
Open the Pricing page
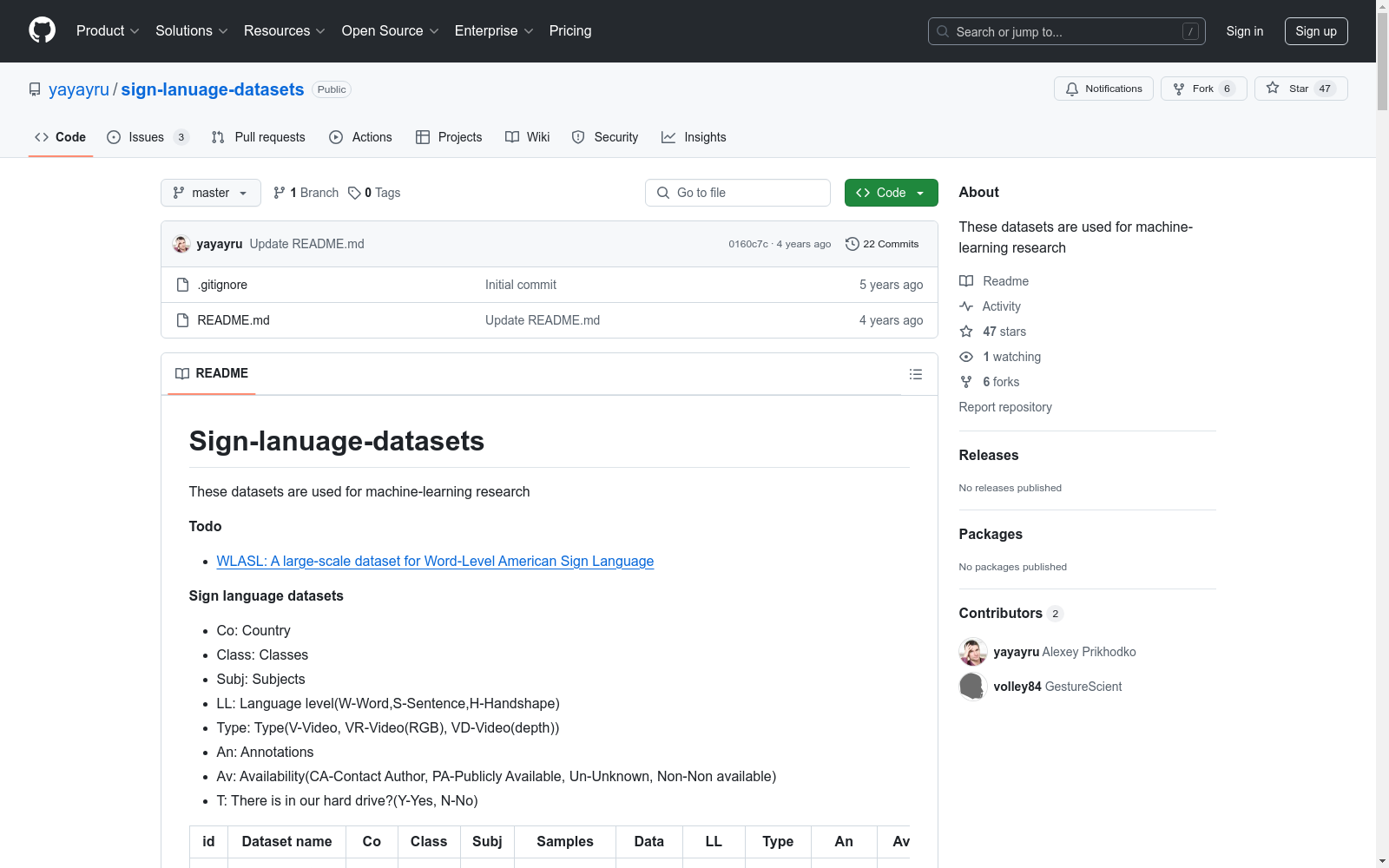pyautogui.click(x=570, y=31)
